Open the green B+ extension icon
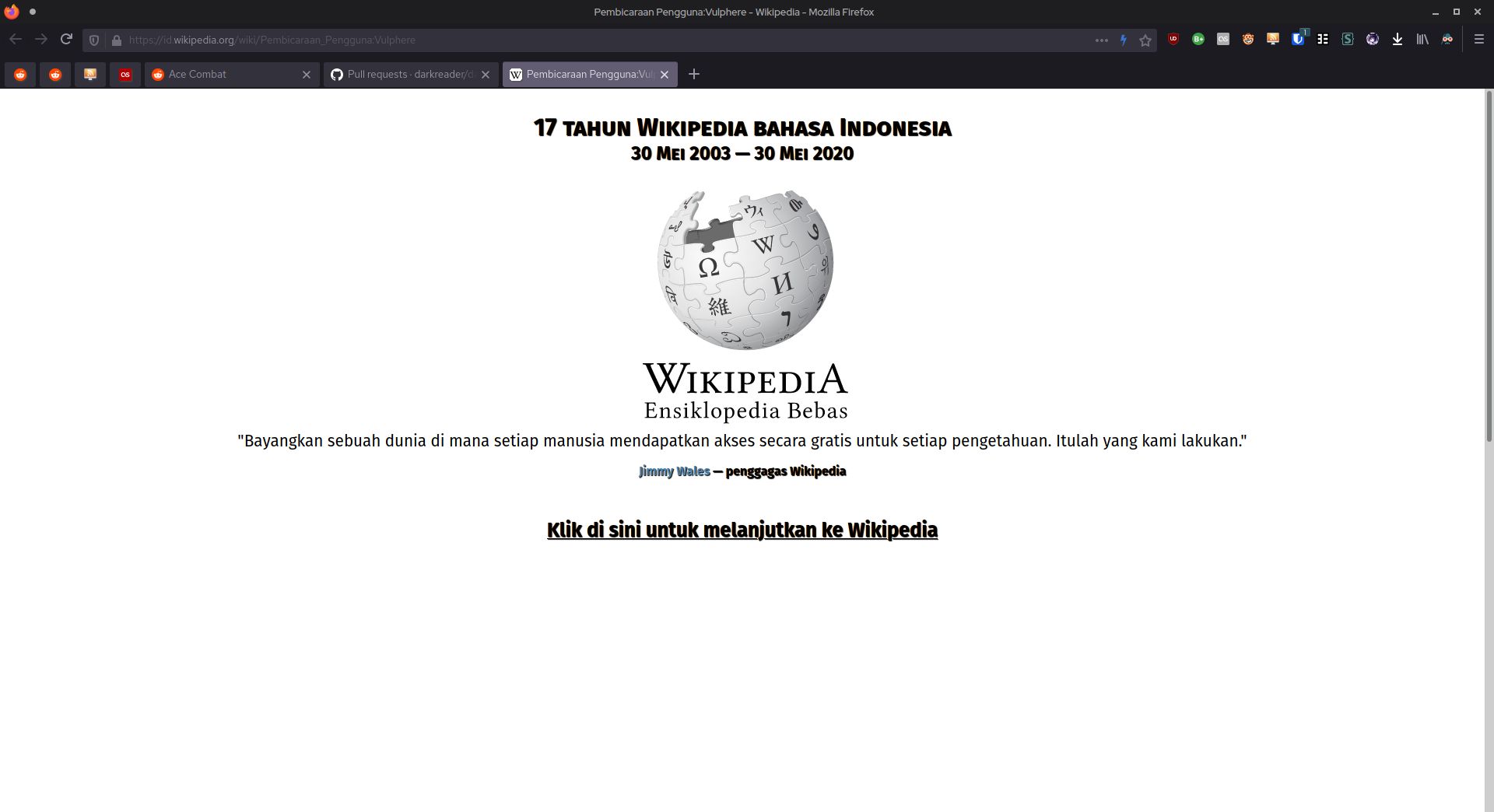Viewport: 1494px width, 812px height. pos(1198,39)
